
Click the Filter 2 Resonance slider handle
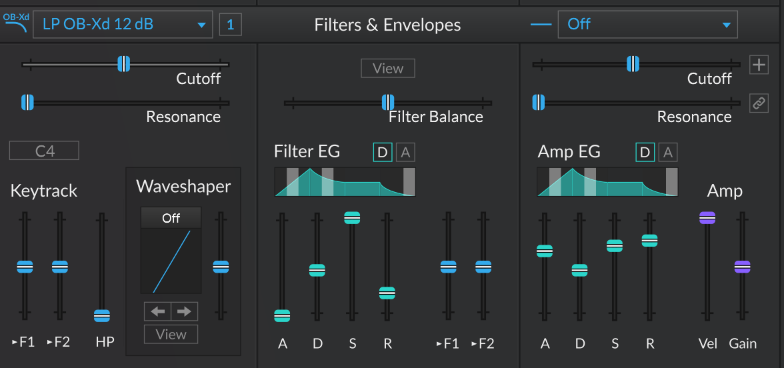click(x=538, y=102)
